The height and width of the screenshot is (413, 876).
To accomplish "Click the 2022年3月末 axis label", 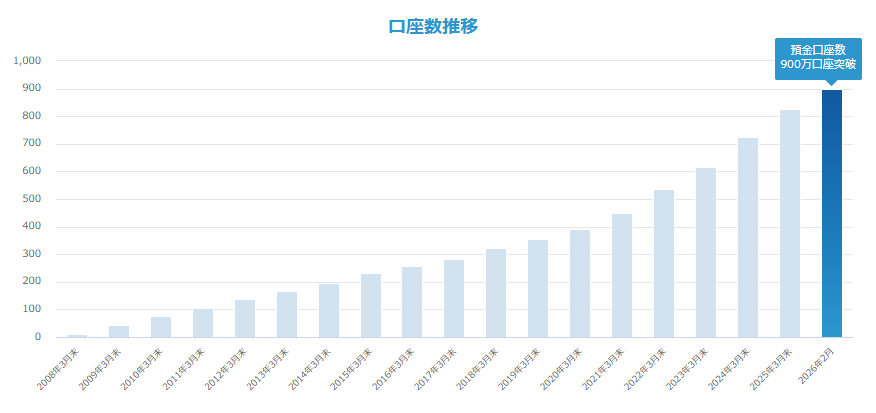I will click(x=645, y=369).
